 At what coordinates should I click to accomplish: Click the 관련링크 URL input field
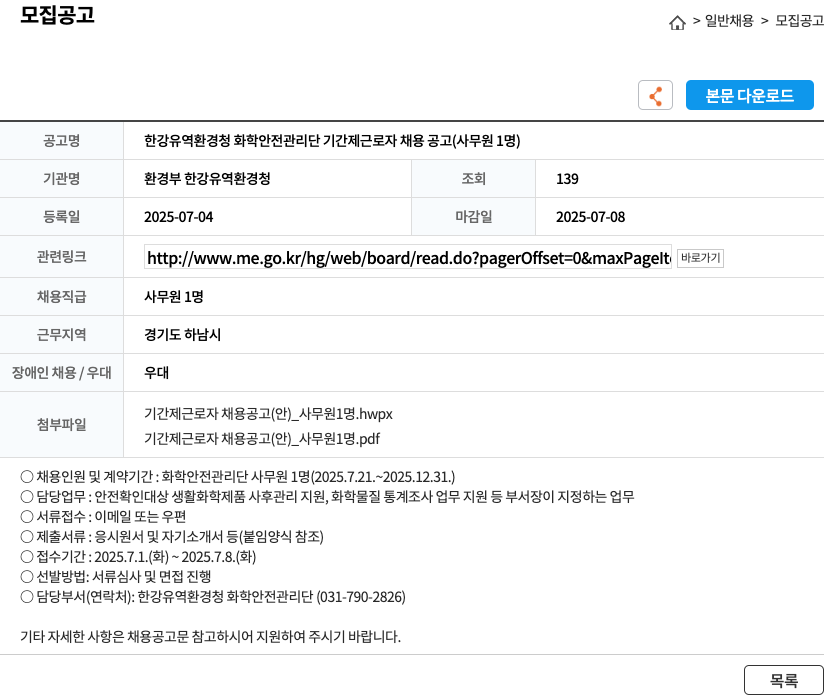click(408, 258)
